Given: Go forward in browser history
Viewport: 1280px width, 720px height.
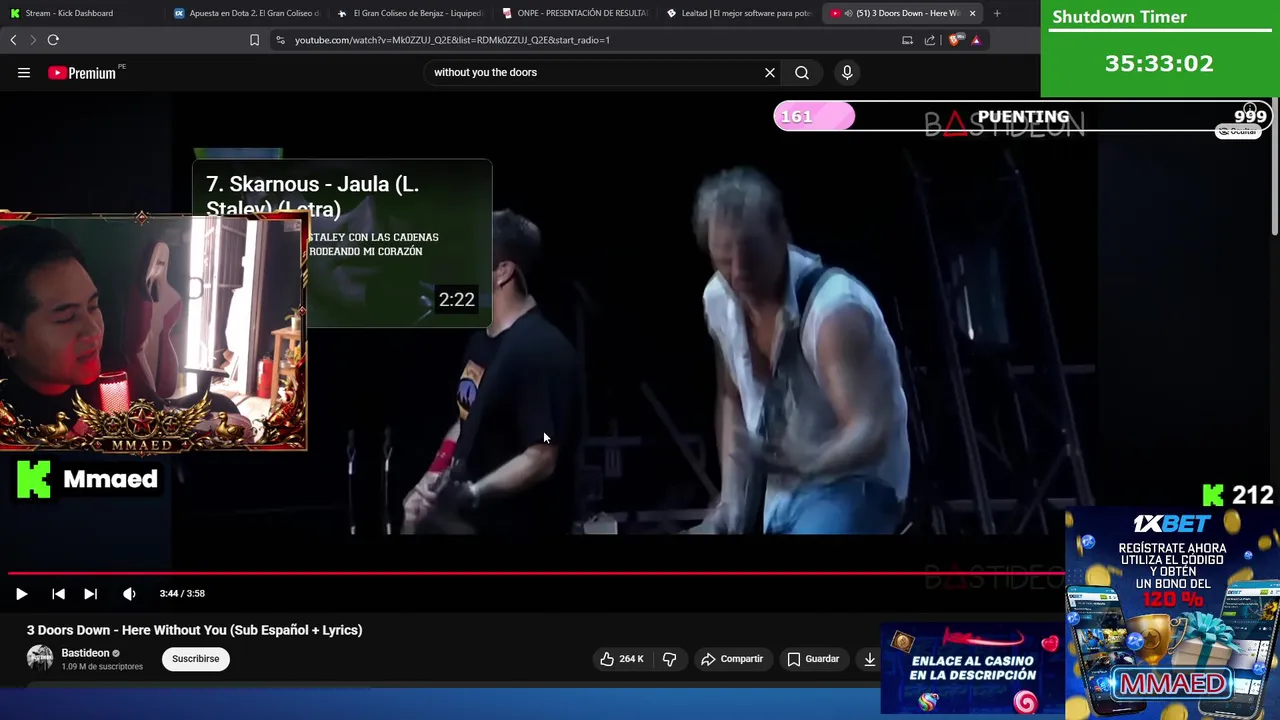Looking at the screenshot, I should 32,40.
